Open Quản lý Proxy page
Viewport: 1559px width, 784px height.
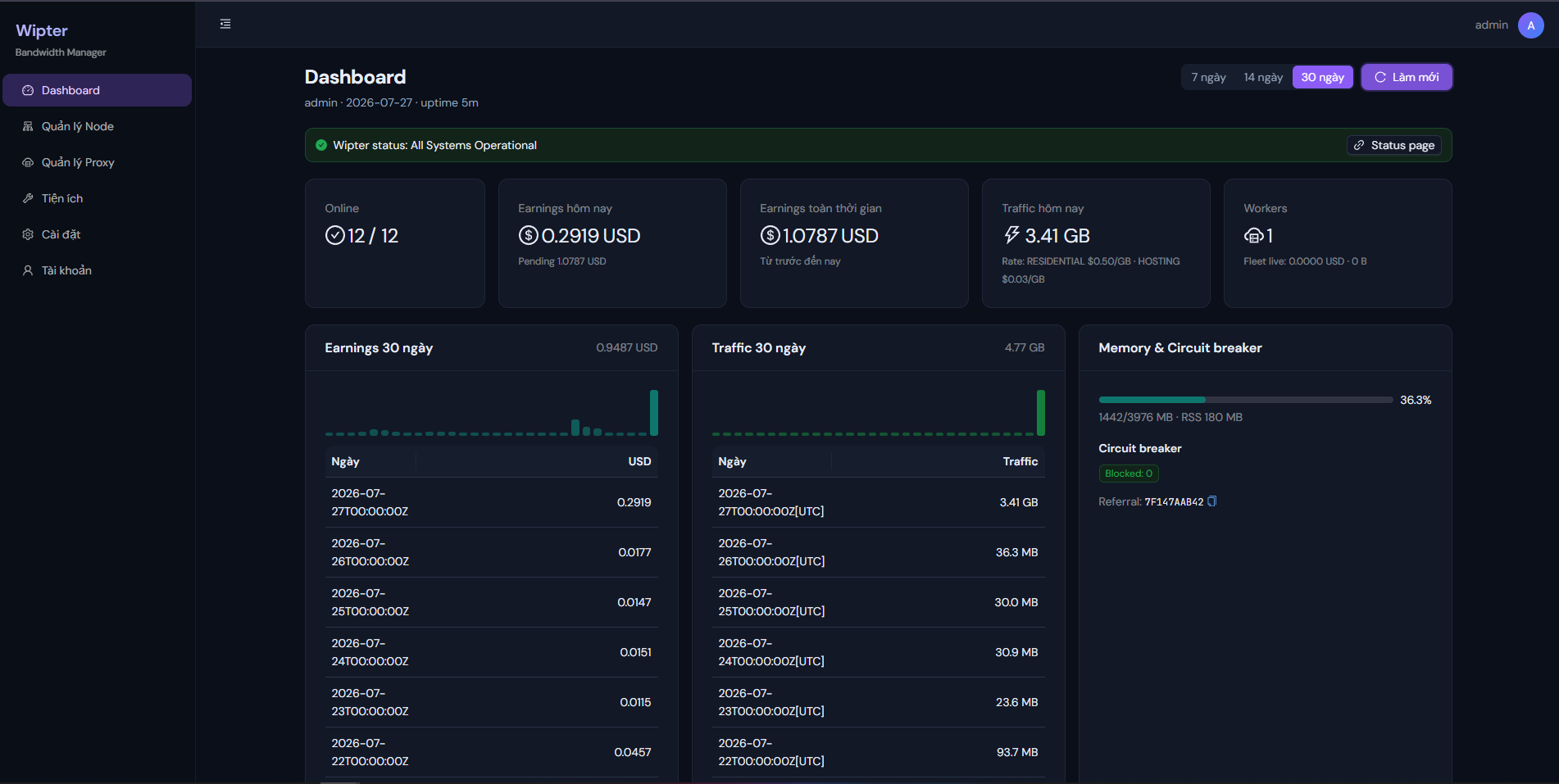tap(97, 162)
